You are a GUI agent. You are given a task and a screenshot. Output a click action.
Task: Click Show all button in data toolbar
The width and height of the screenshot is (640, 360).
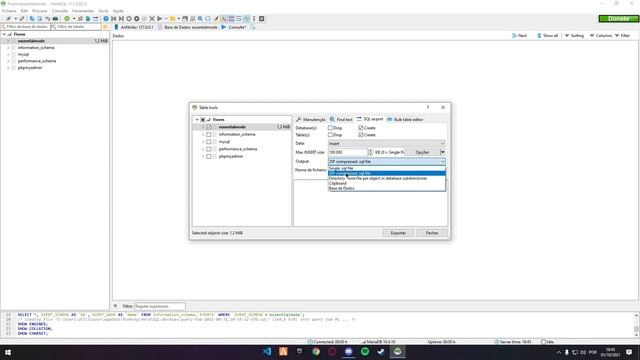point(547,36)
